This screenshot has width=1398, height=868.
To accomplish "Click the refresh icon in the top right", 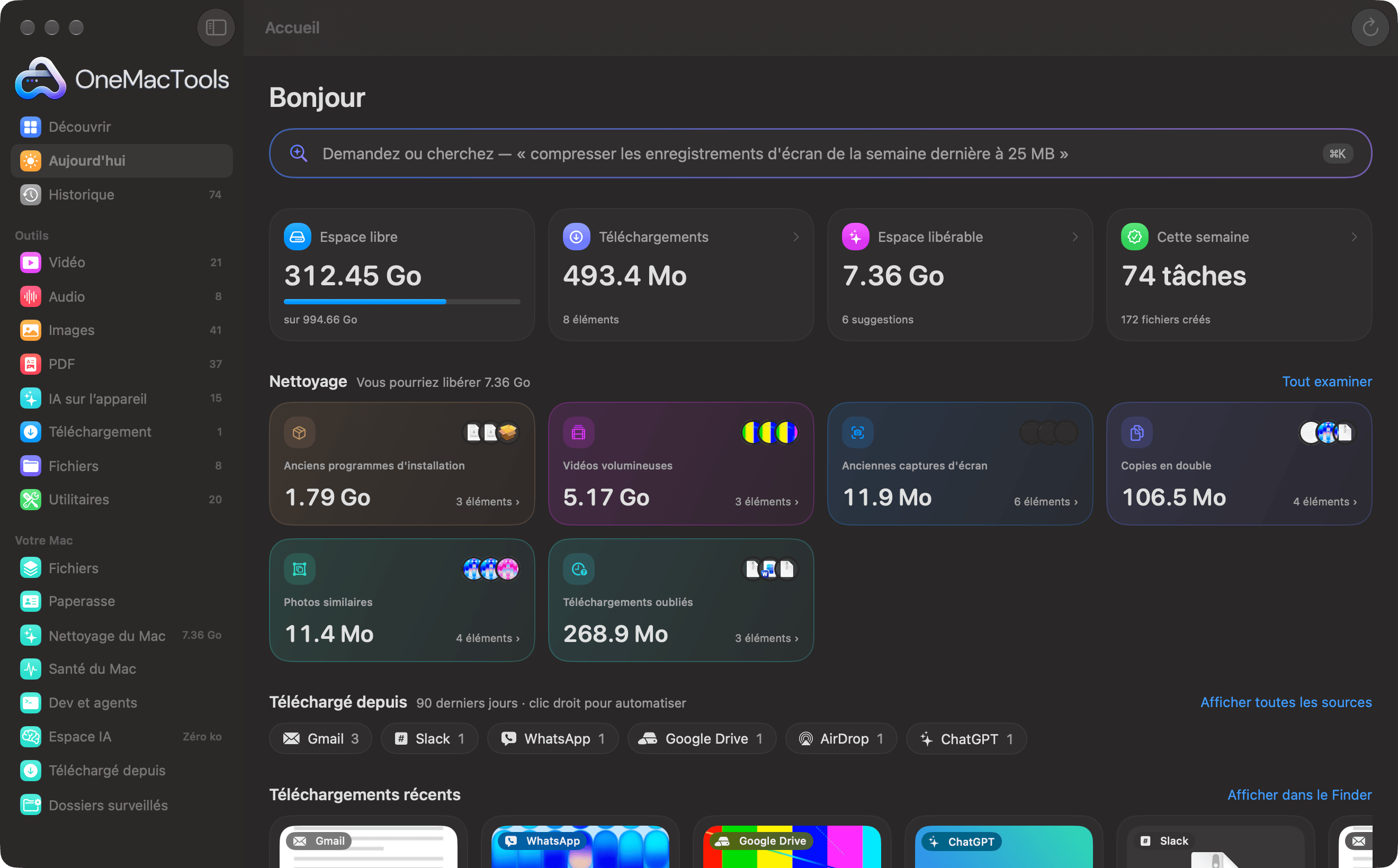I will click(1370, 27).
